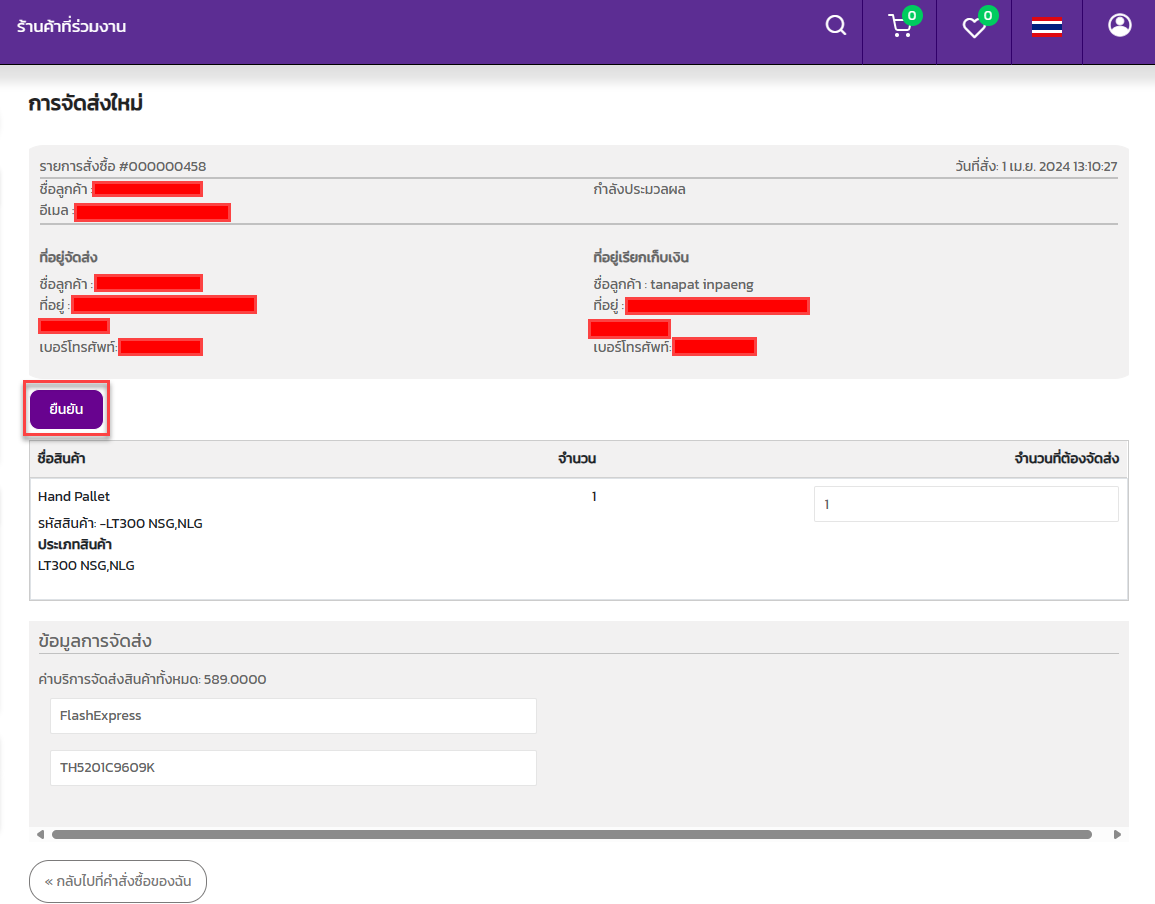Open the user account profile icon
1155x904 pixels.
(x=1119, y=25)
